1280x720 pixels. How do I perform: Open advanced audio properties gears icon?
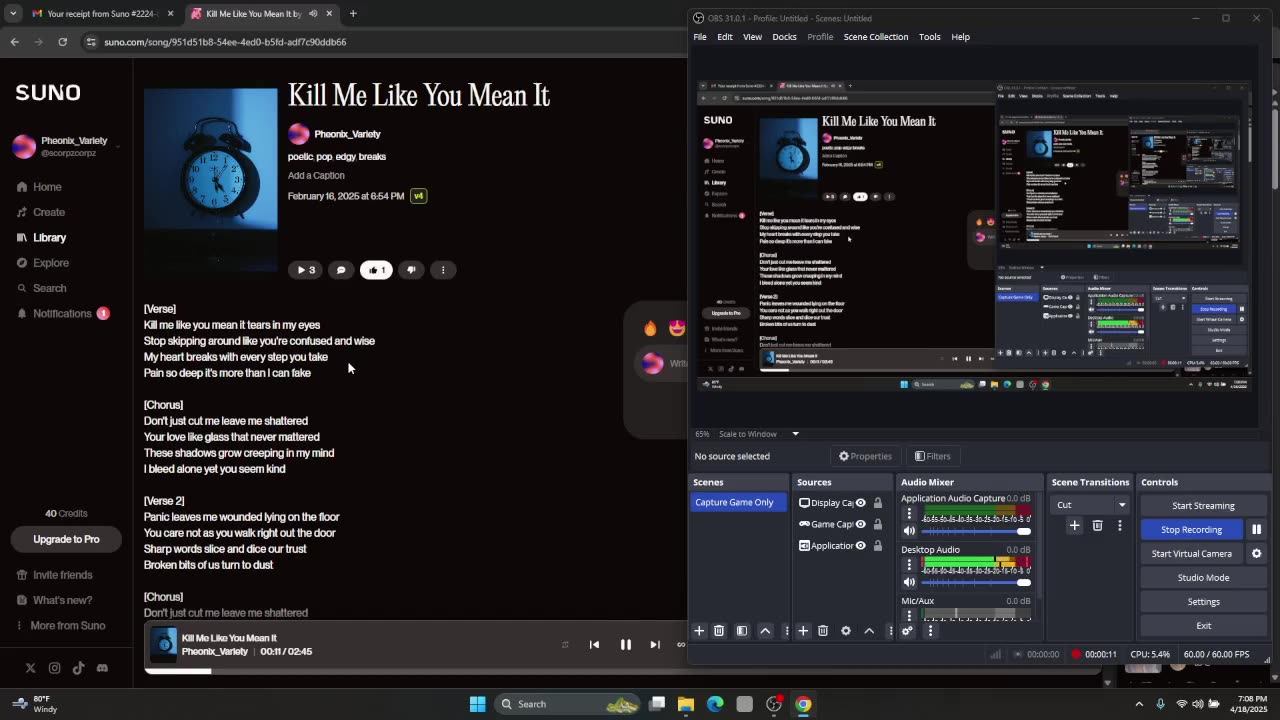tap(907, 631)
